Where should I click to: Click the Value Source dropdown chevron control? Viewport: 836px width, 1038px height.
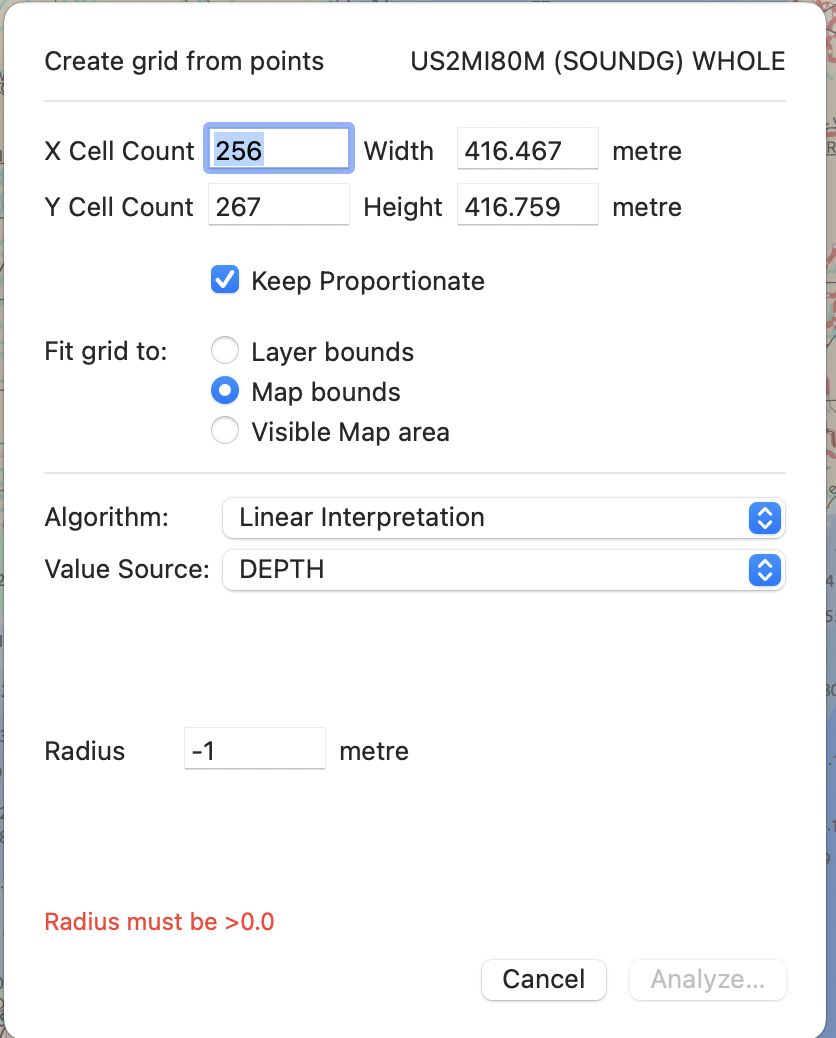(764, 570)
